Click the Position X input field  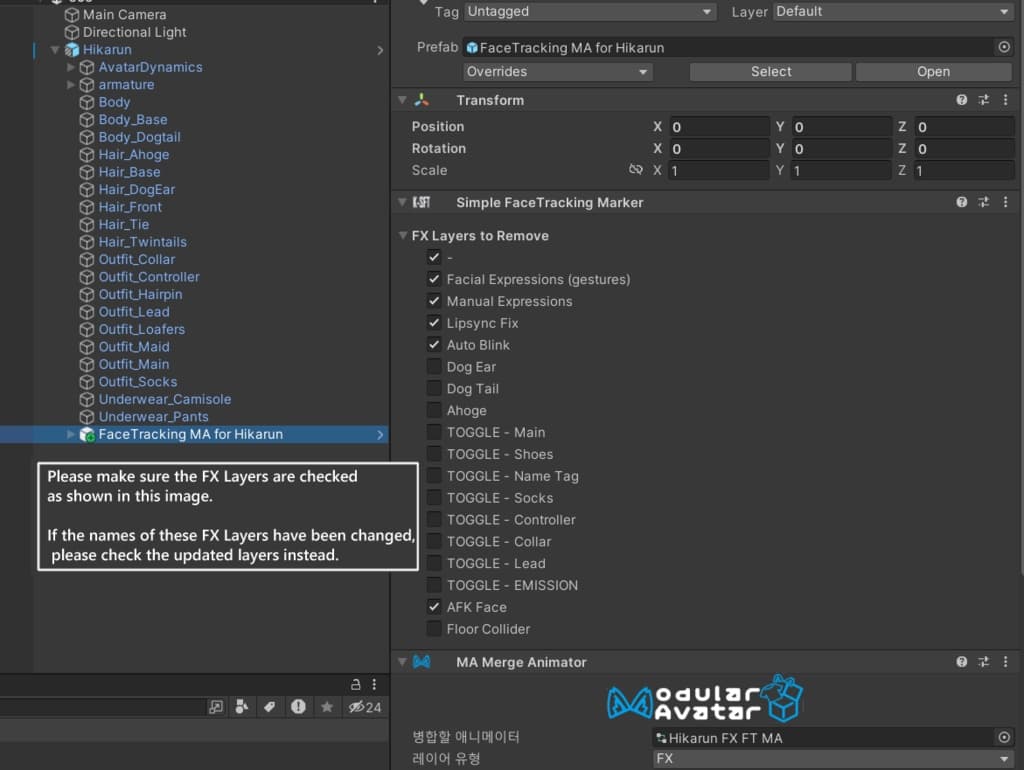718,127
